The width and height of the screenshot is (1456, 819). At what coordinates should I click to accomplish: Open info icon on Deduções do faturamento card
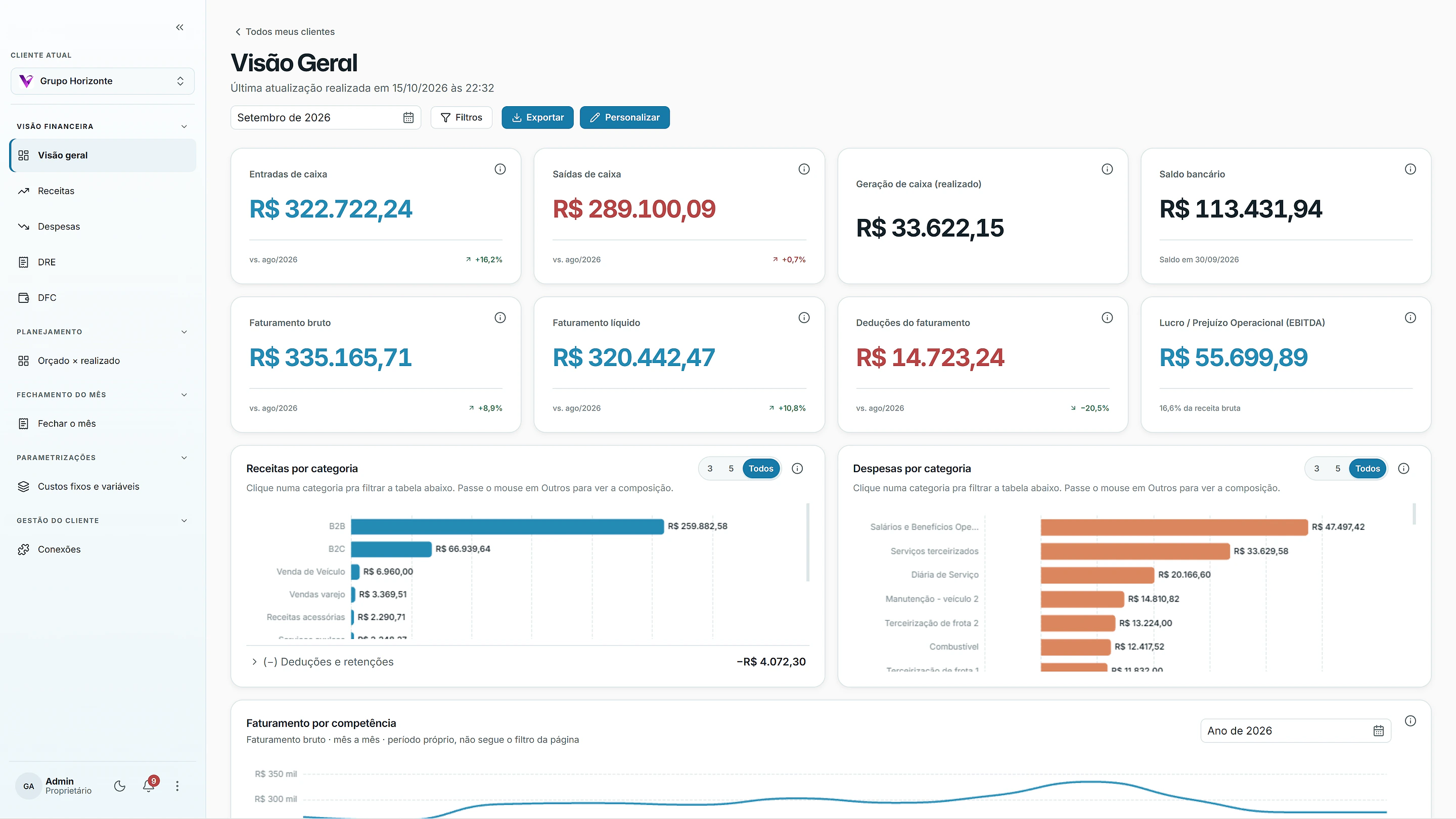(x=1107, y=317)
